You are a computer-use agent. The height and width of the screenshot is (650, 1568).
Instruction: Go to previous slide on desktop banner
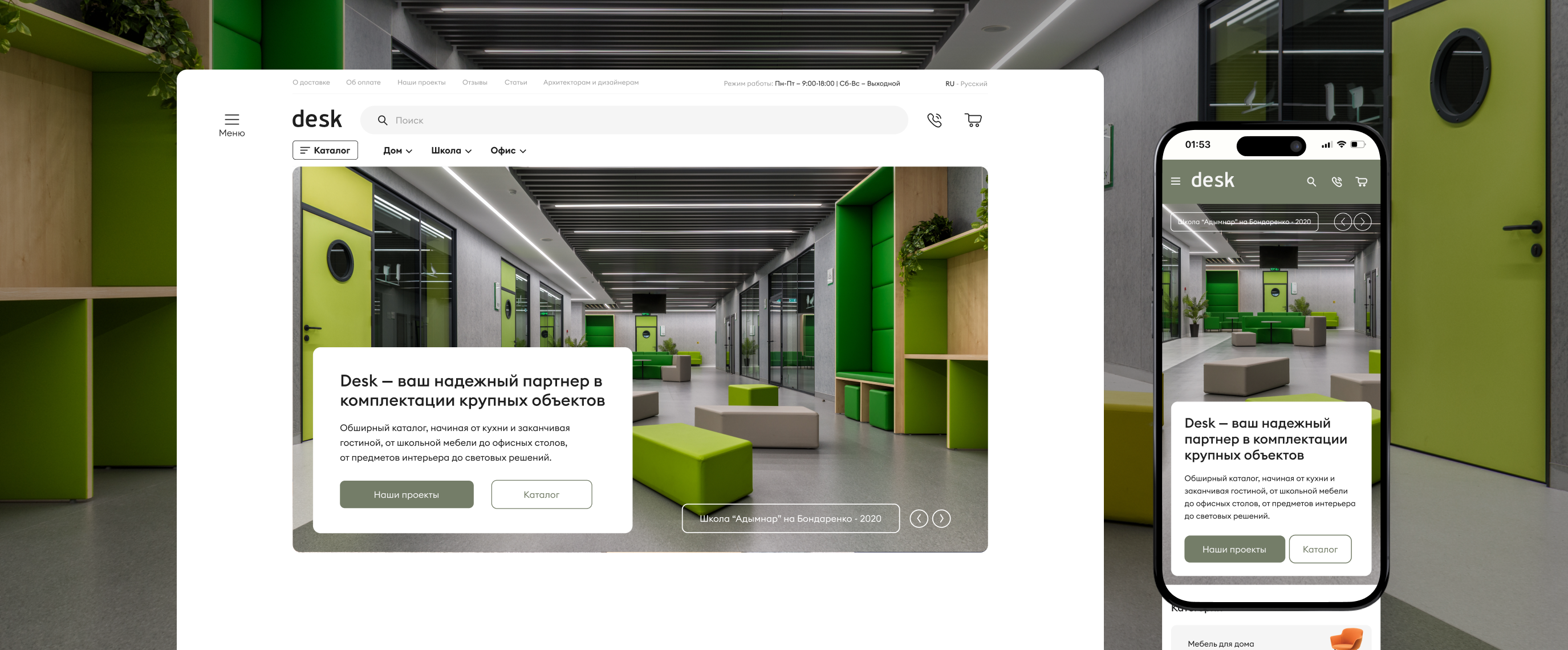click(919, 518)
